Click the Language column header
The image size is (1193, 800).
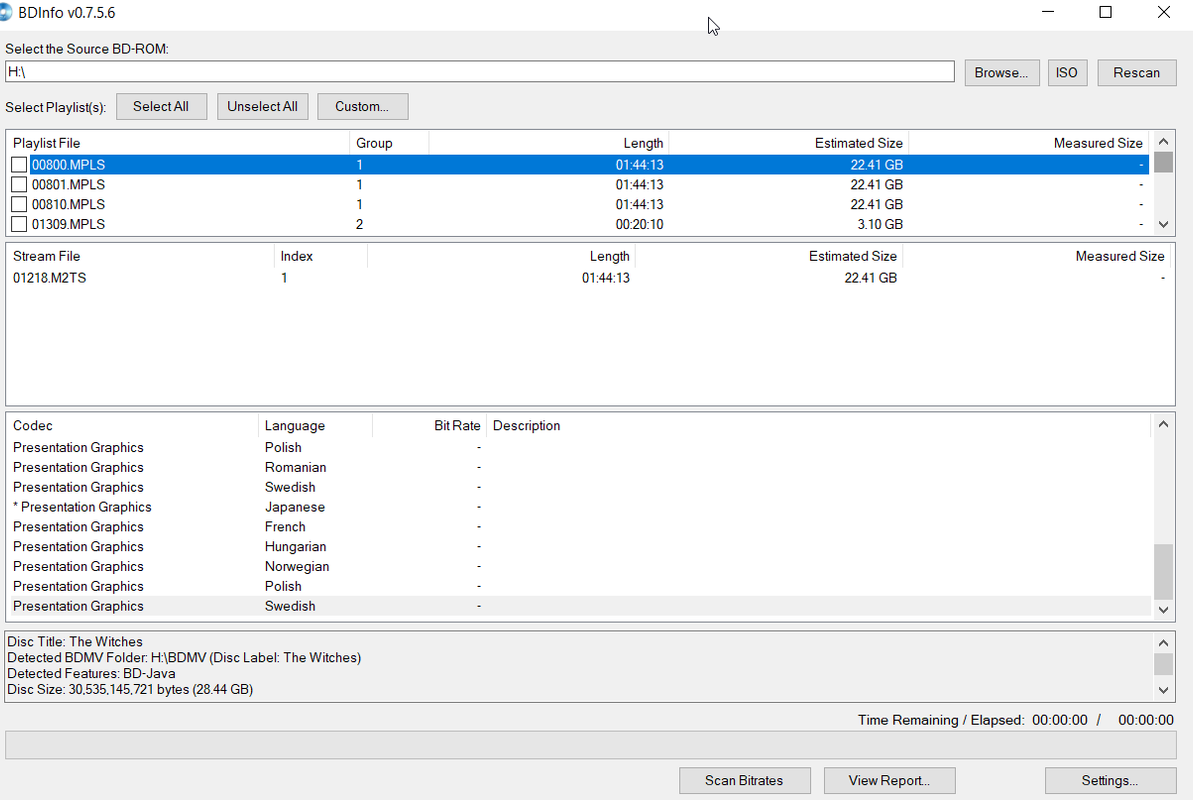click(x=315, y=425)
